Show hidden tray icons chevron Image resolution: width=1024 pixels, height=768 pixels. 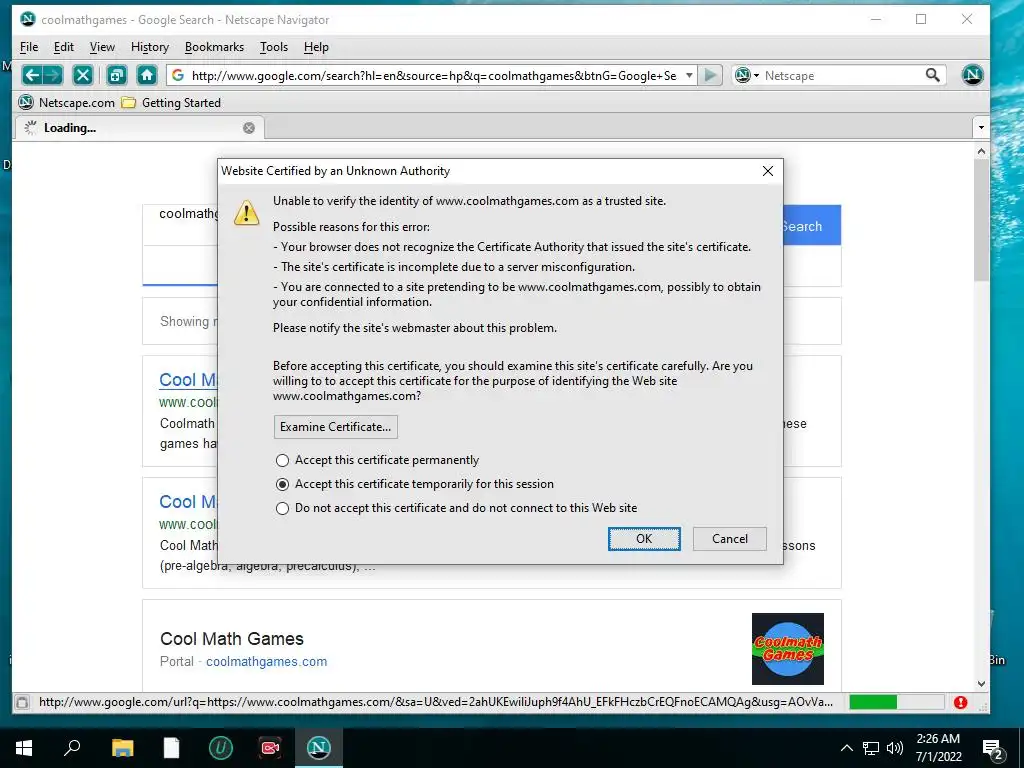tap(846, 748)
